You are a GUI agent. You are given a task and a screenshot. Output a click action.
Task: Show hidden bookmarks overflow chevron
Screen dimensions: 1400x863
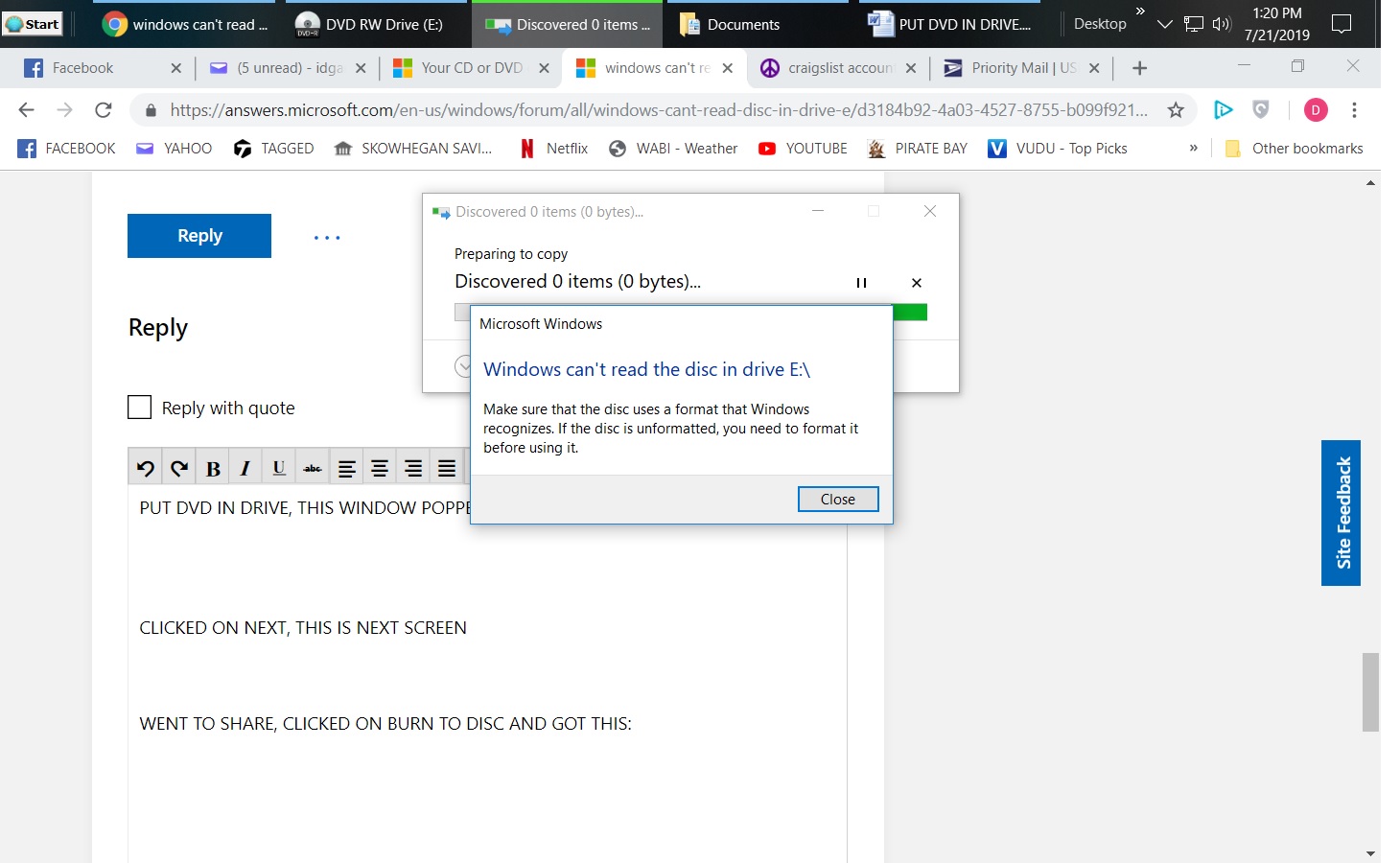click(x=1193, y=148)
